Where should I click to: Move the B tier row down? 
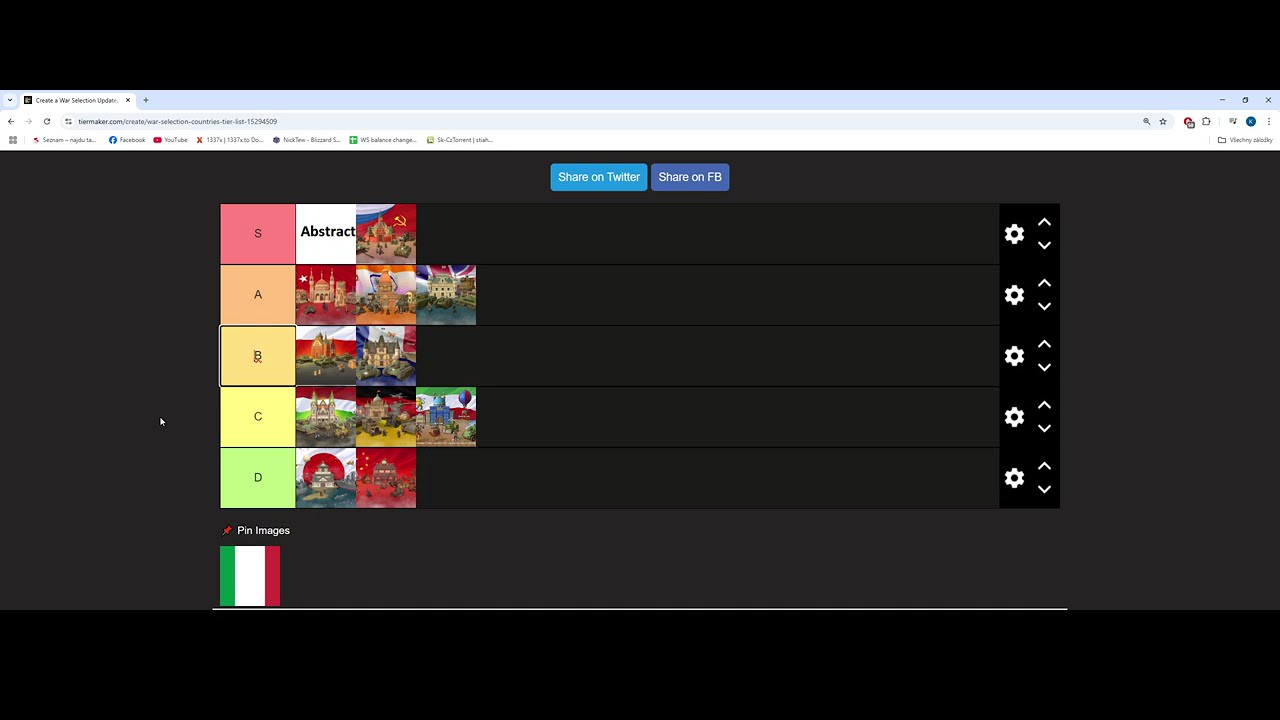pos(1044,367)
